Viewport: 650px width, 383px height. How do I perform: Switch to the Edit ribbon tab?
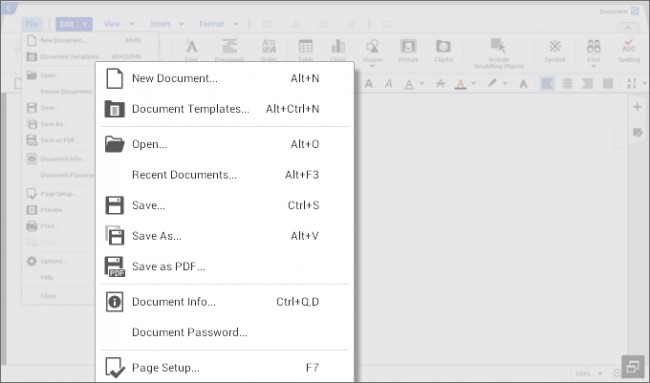point(67,24)
